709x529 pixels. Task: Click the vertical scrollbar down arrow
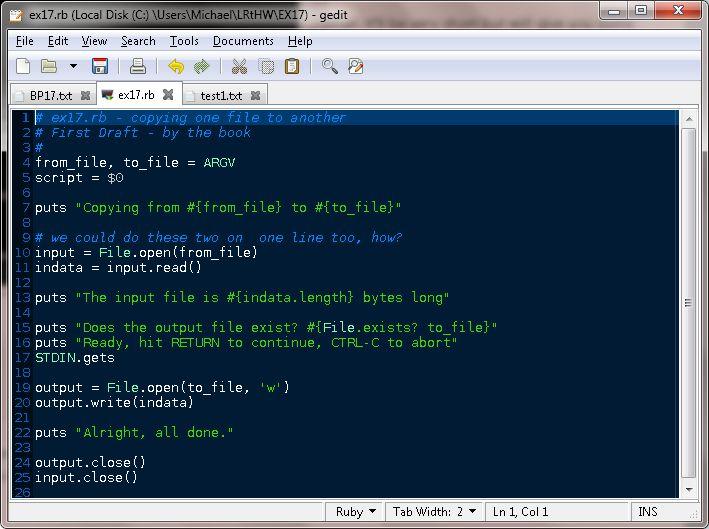[x=689, y=490]
